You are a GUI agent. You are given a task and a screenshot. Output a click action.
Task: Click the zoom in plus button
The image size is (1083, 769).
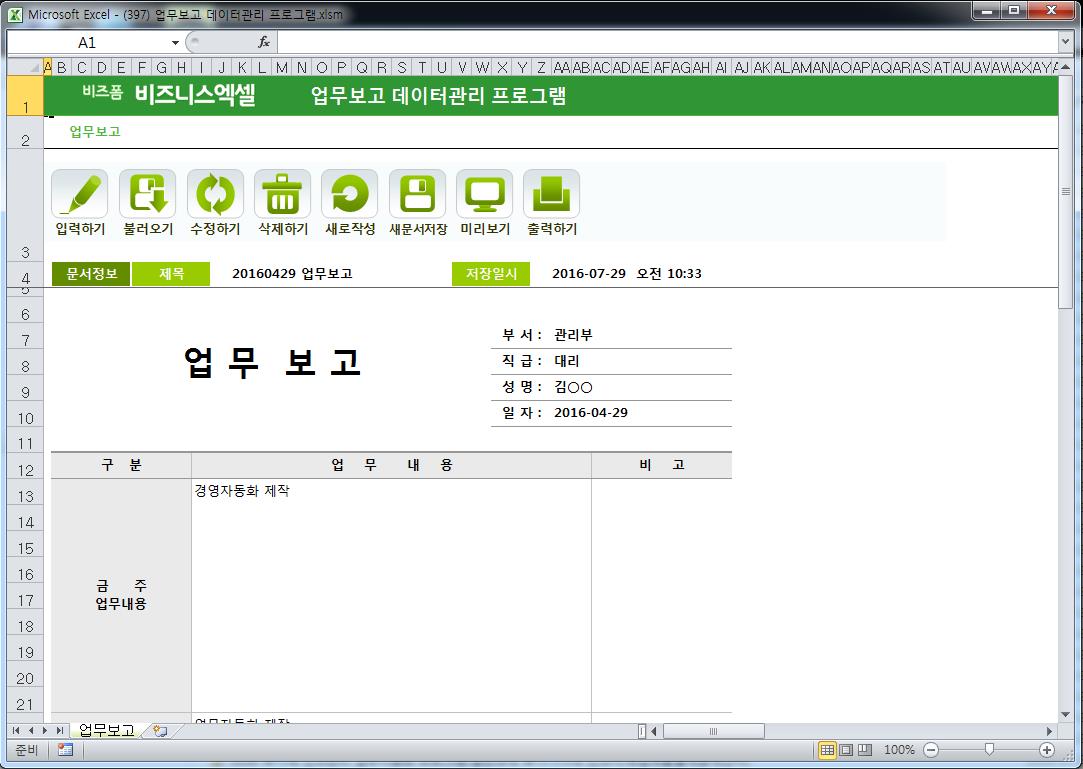point(1047,750)
